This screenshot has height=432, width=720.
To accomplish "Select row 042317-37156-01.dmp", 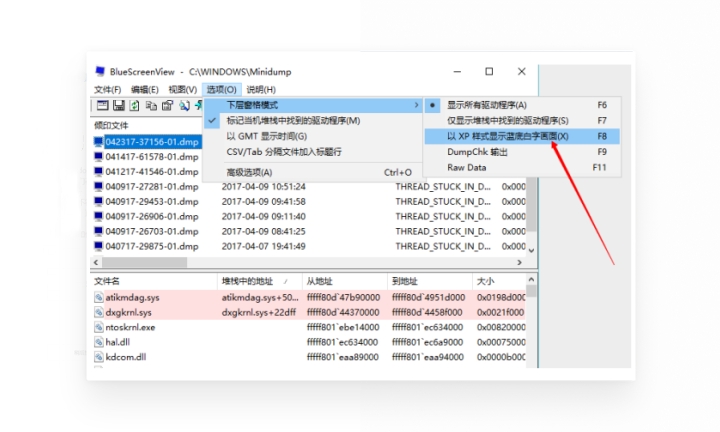I will pyautogui.click(x=152, y=142).
